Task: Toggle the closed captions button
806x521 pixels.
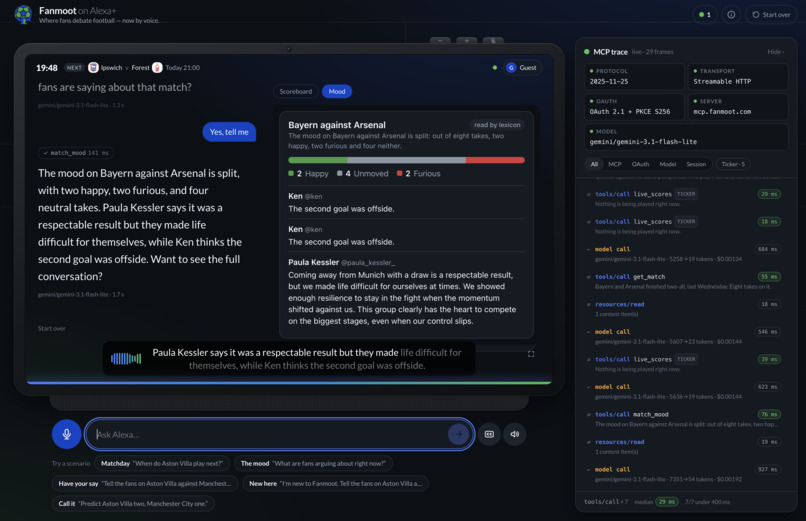Action: (489, 434)
